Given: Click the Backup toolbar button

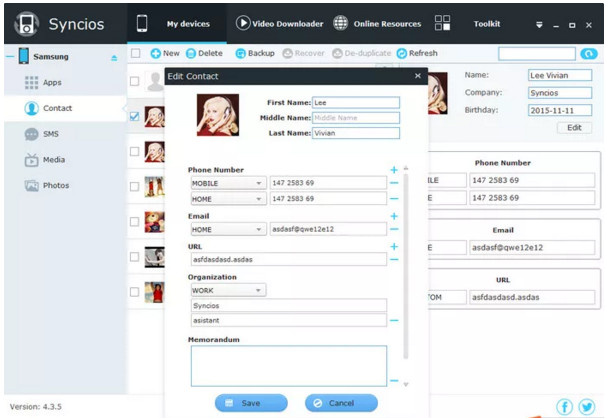Looking at the screenshot, I should pyautogui.click(x=255, y=53).
